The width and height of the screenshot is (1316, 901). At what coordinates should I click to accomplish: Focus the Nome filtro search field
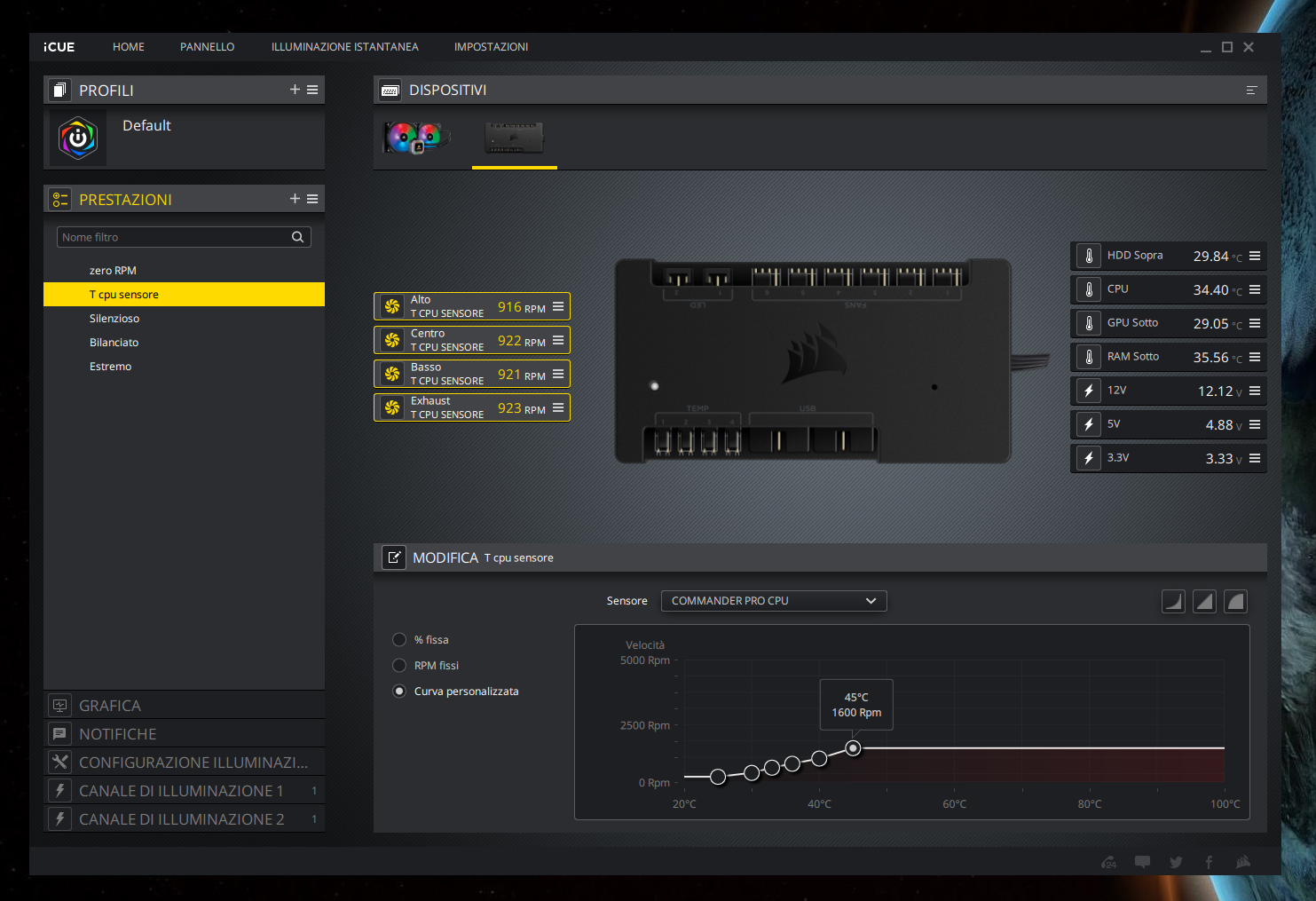(184, 237)
